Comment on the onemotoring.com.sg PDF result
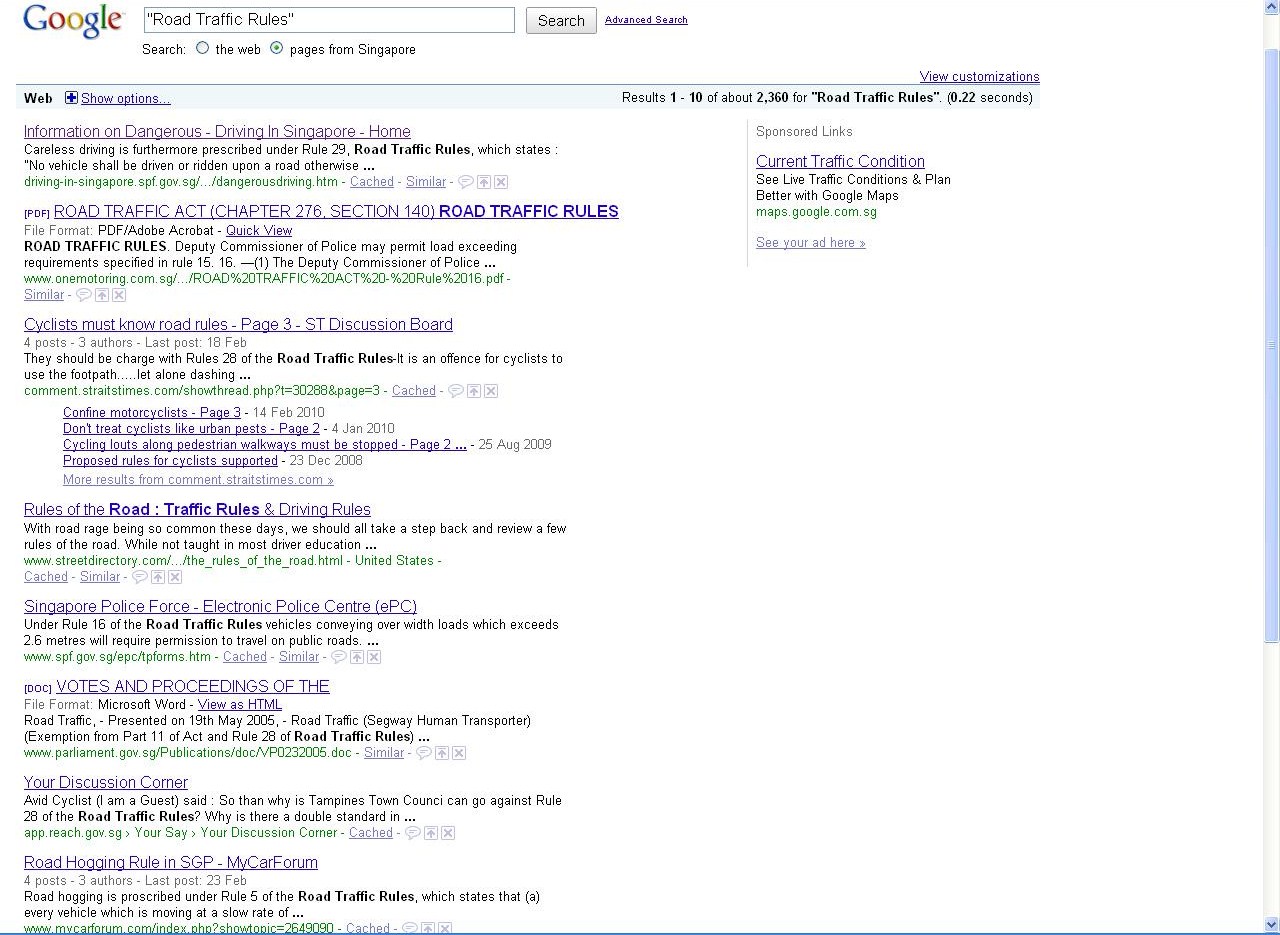1280x935 pixels. point(84,295)
